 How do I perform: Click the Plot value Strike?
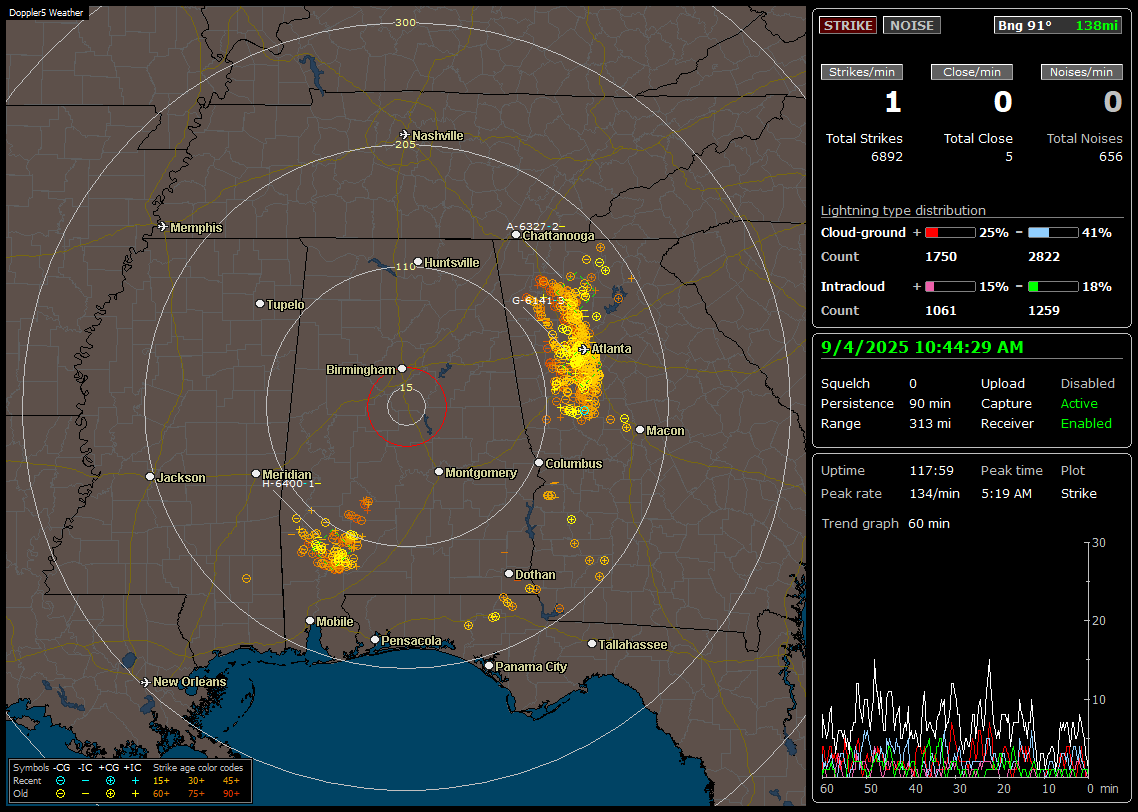(1078, 493)
